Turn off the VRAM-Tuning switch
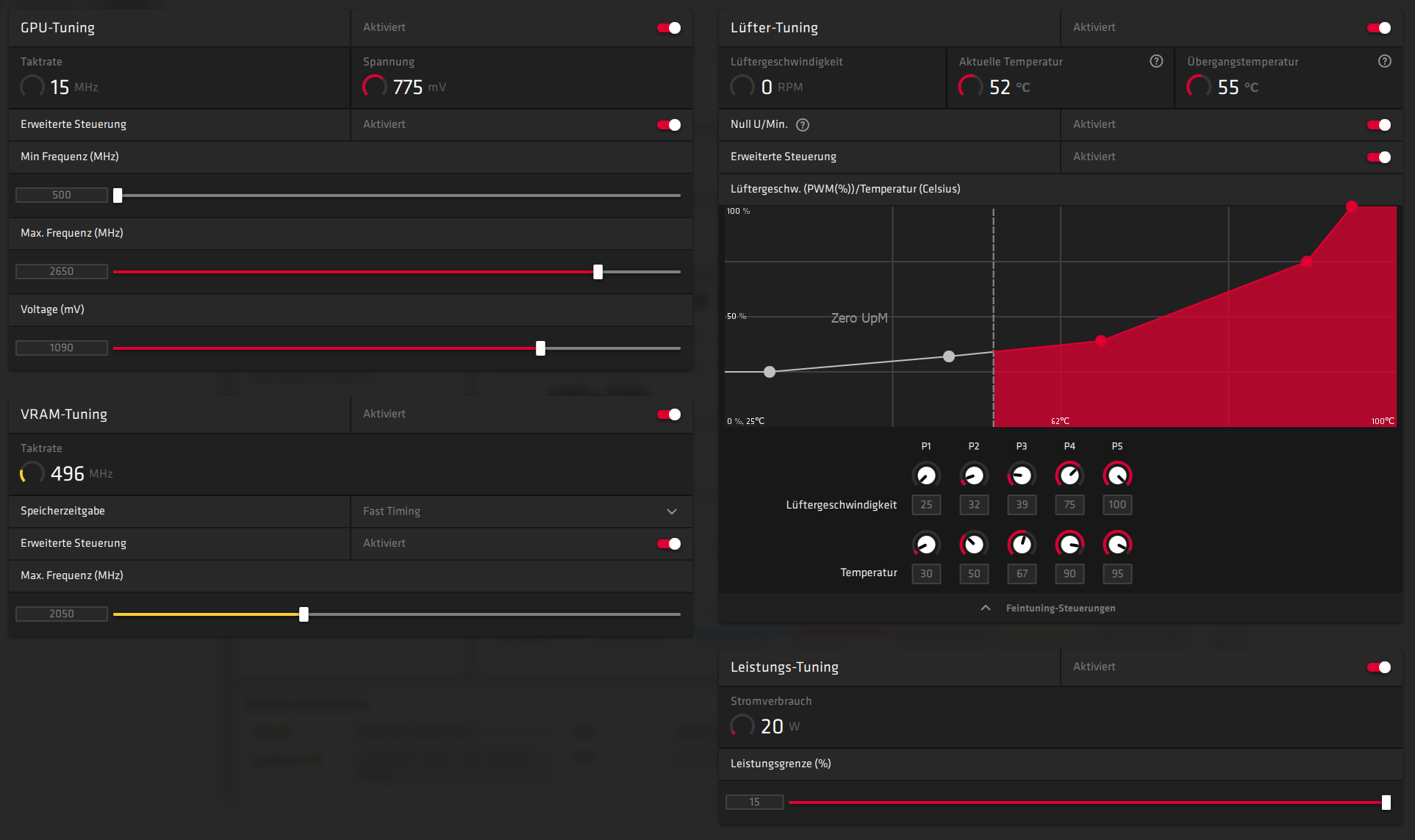Image resolution: width=1415 pixels, height=840 pixels. (669, 414)
